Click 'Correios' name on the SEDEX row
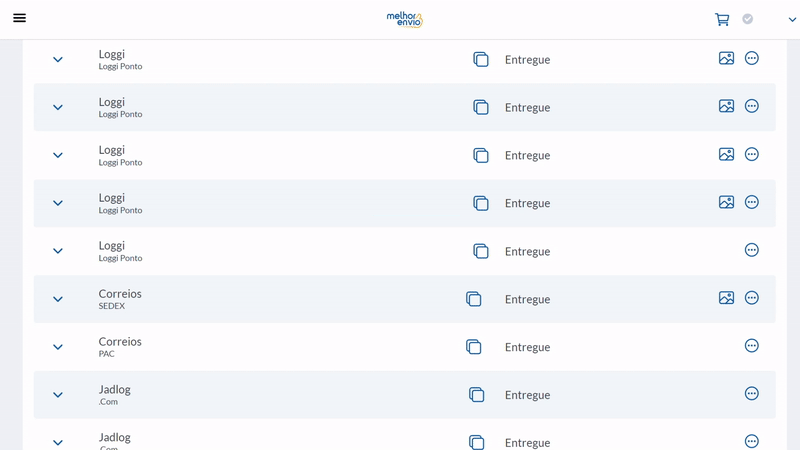This screenshot has width=800, height=450. 120,294
